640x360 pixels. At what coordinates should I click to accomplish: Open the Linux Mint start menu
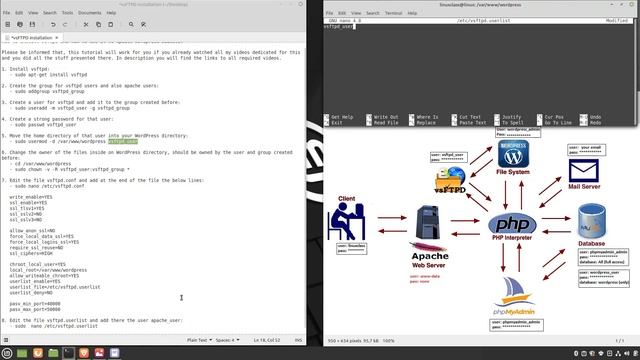tap(7, 353)
